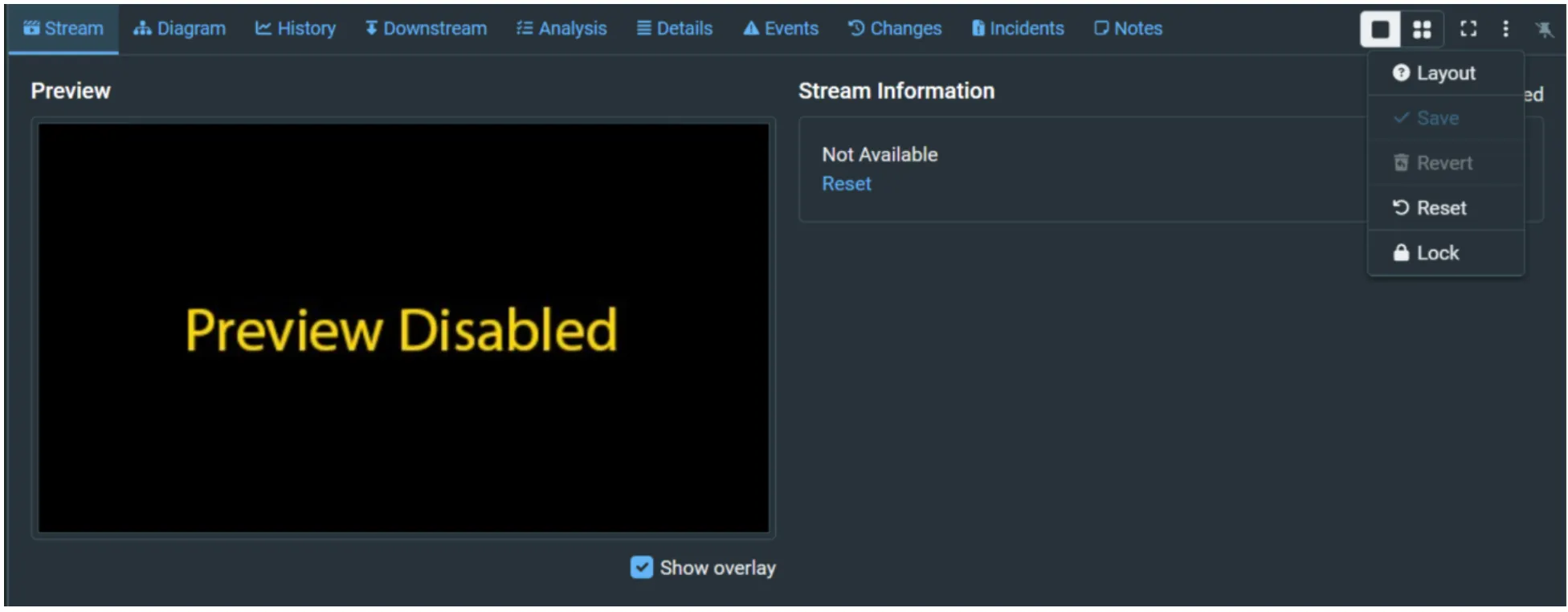1568x612 pixels.
Task: Open the Incidents tab
Action: (1018, 29)
